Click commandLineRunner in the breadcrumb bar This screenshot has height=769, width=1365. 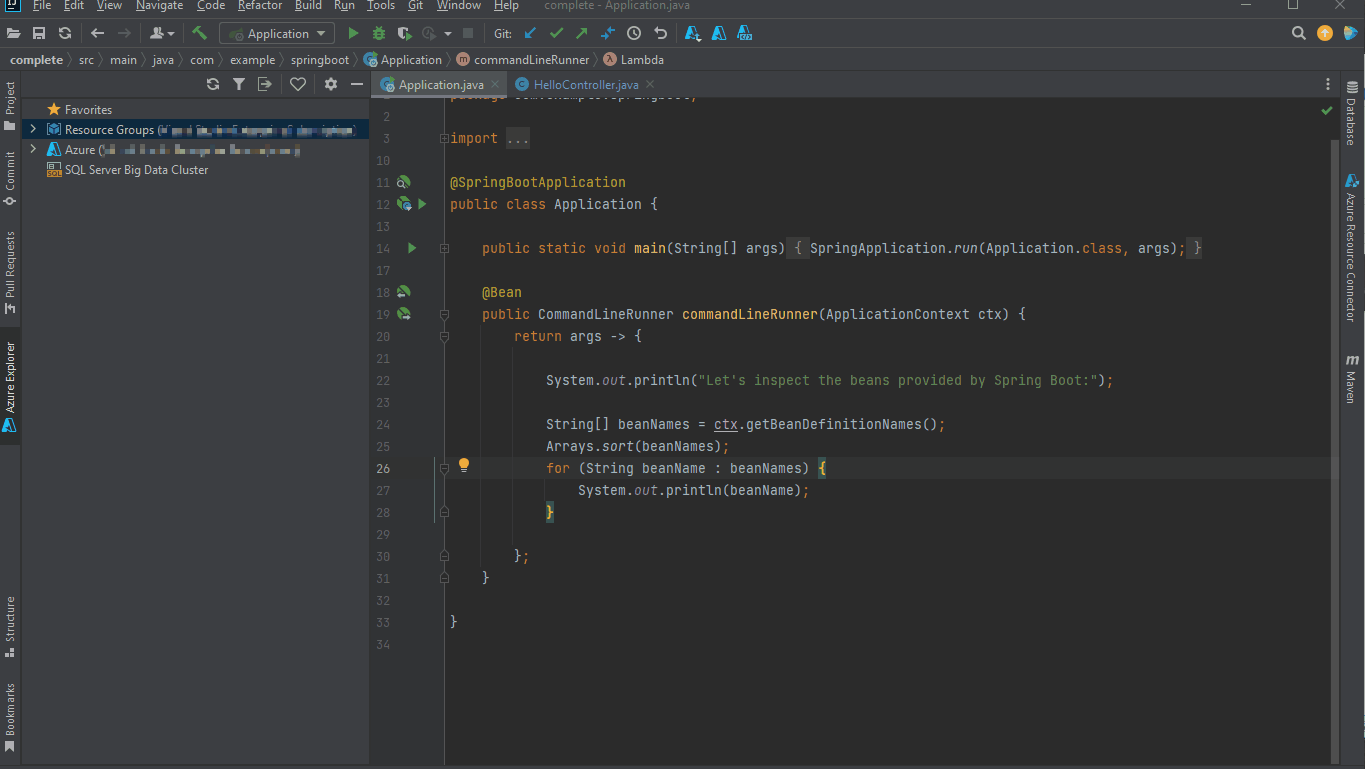click(x=531, y=60)
